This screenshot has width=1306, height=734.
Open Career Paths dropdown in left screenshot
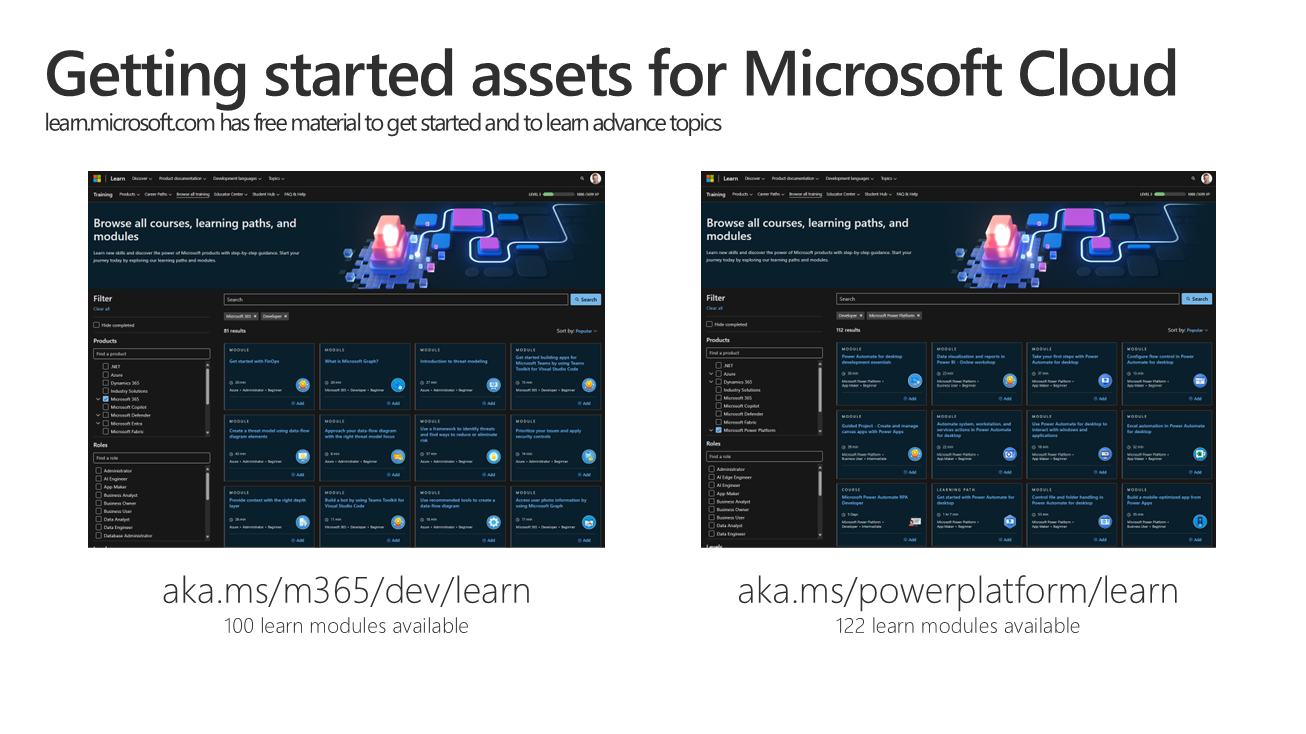(157, 194)
